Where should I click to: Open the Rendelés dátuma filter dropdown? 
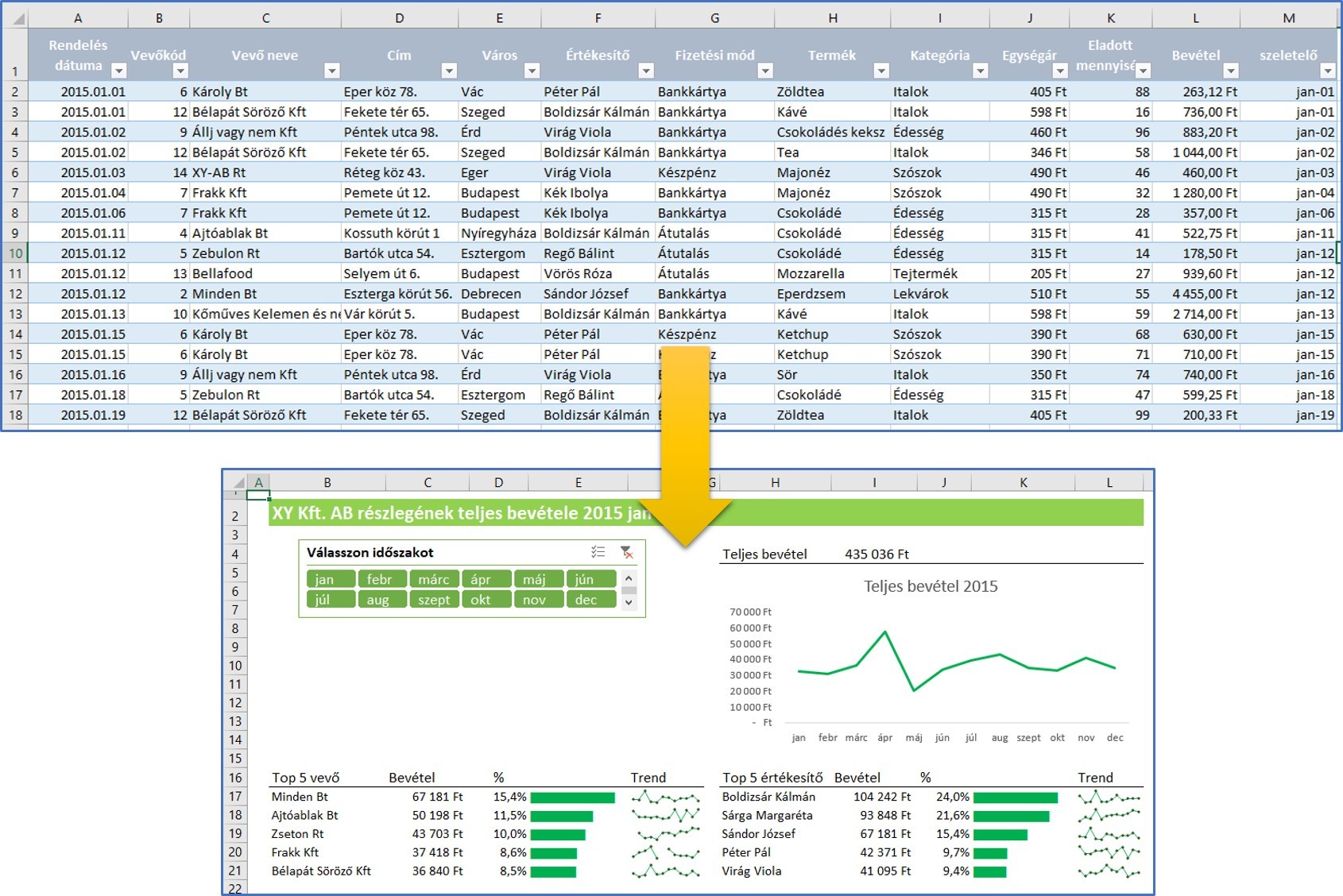[x=118, y=71]
